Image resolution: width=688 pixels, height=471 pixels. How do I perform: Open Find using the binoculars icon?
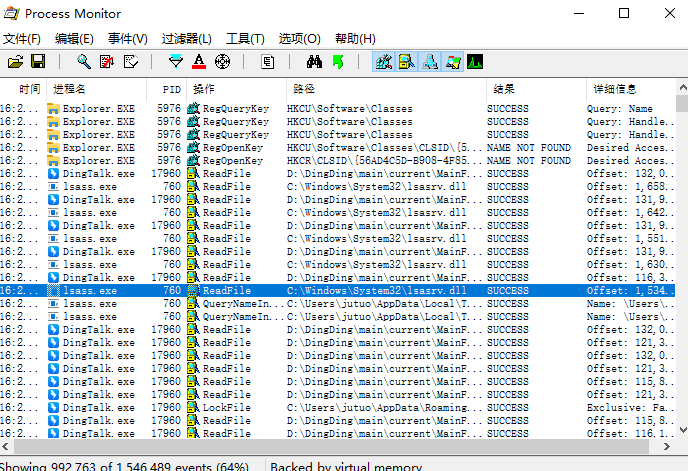[x=314, y=61]
